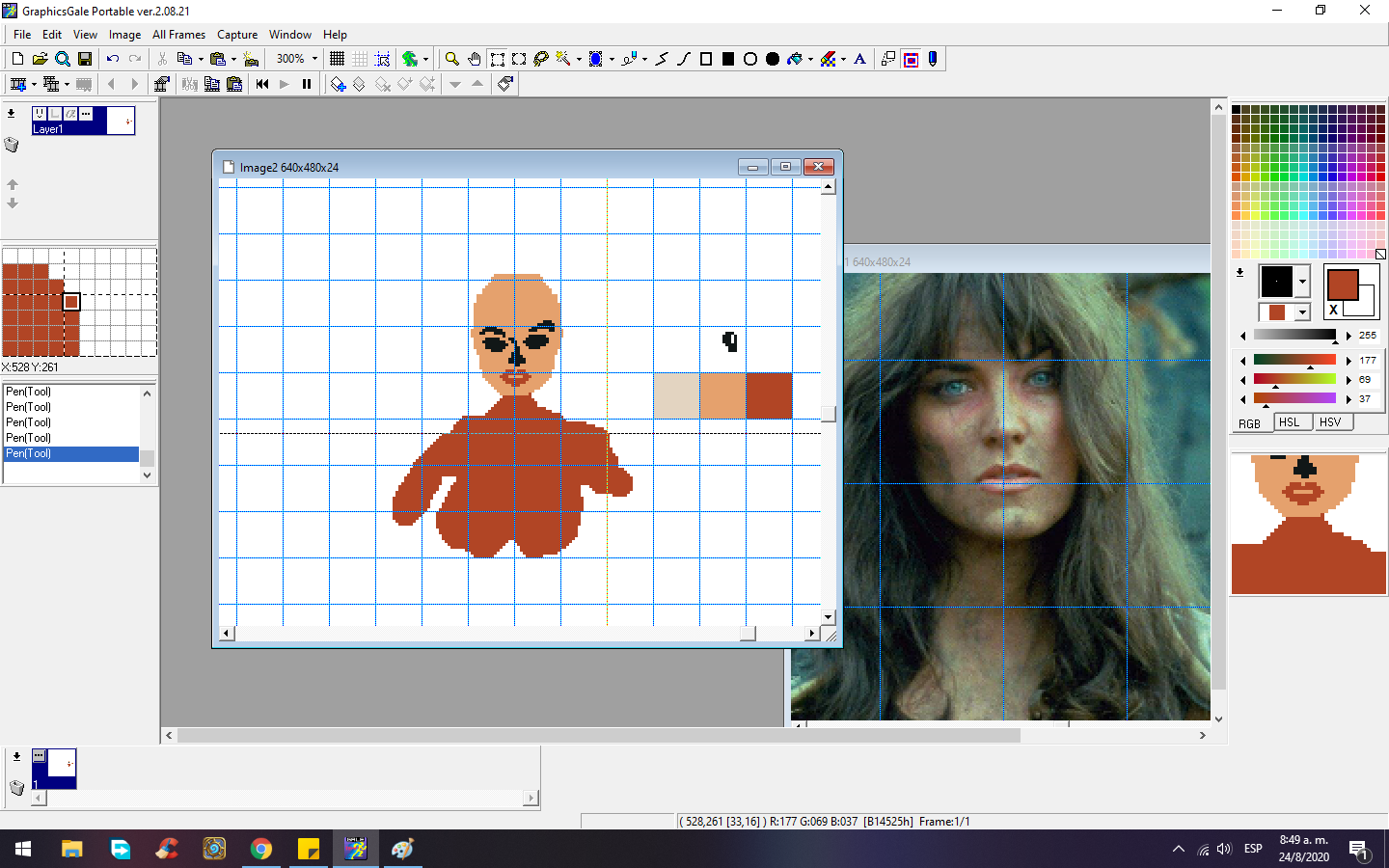Toggle the red-blue square toolbar icon
Image resolution: width=1389 pixels, height=868 pixels.
911,59
